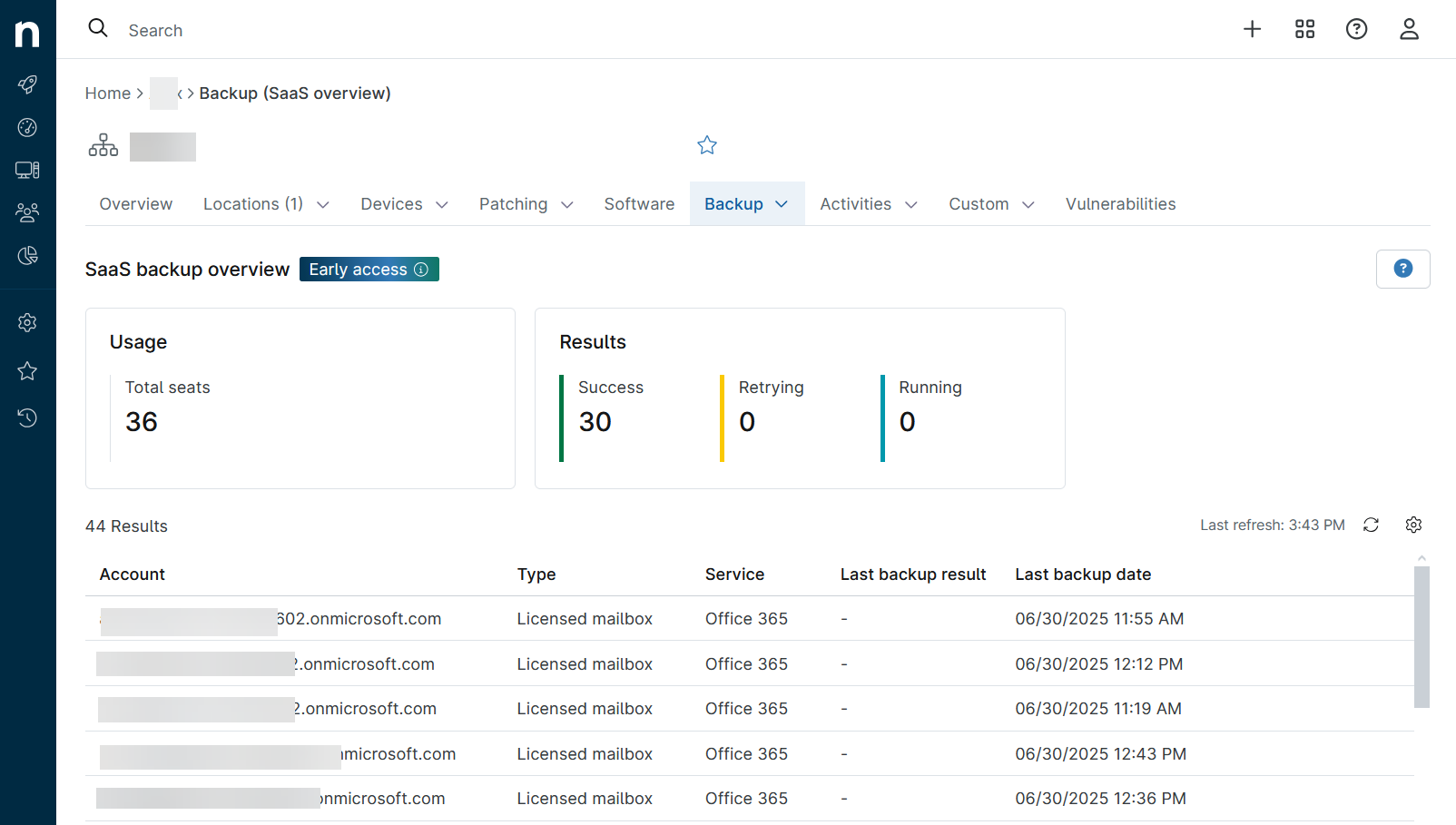
Task: Click the plus add icon in header
Action: 1252,29
